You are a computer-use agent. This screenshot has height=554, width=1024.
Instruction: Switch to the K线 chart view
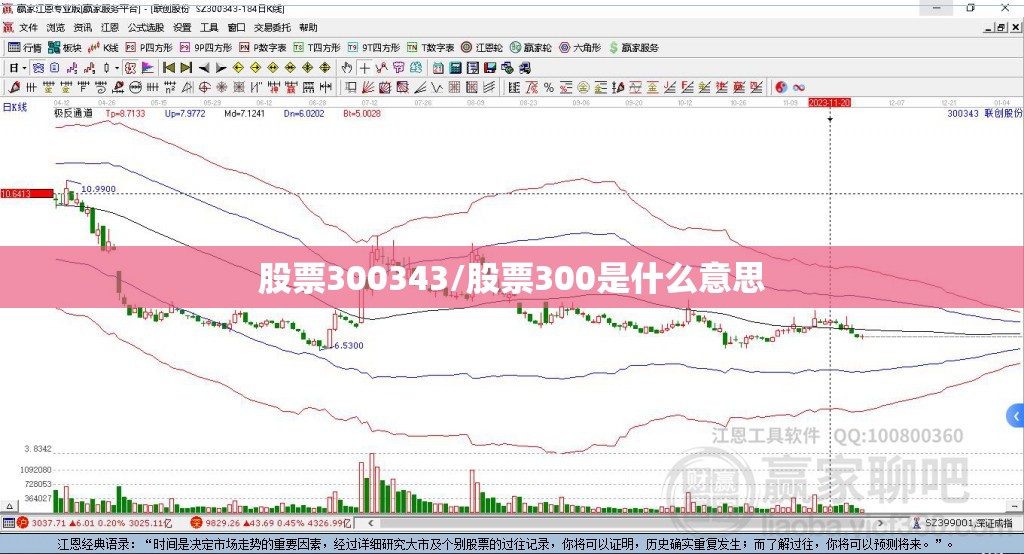pyautogui.click(x=103, y=48)
